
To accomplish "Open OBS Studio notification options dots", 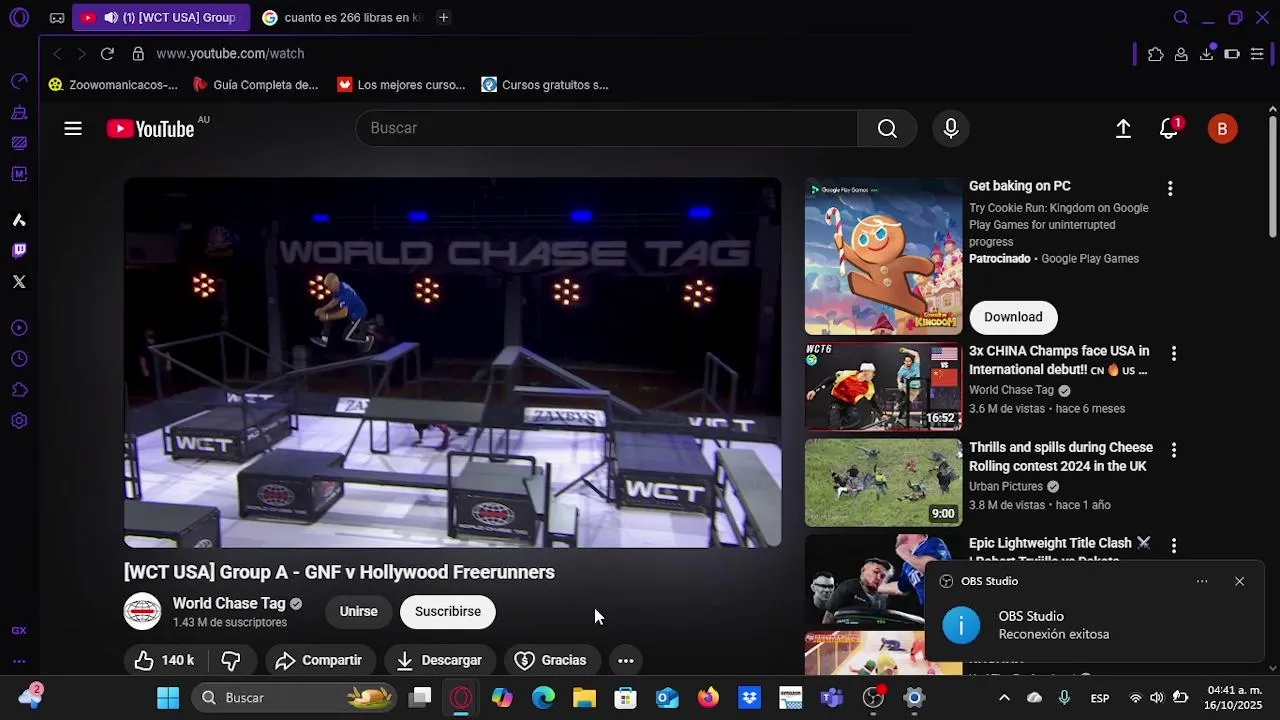I will [x=1202, y=581].
